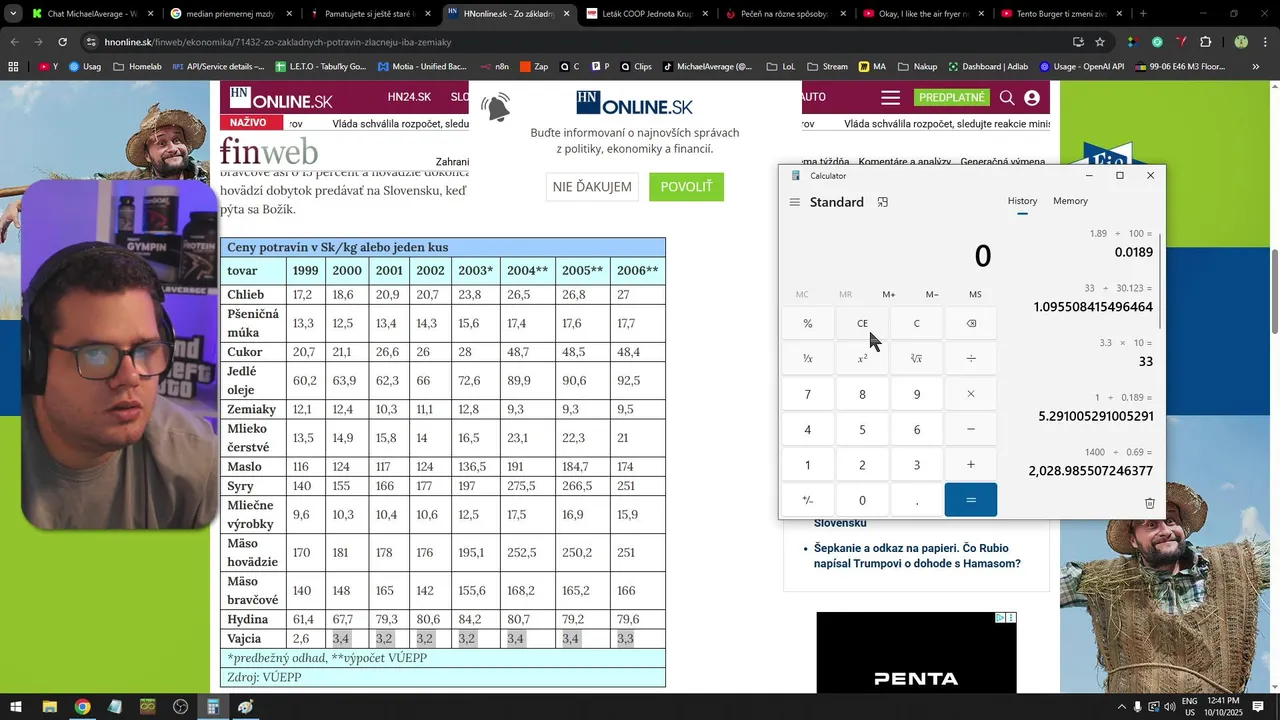Open the volume control in system tray
1280x720 pixels.
point(1170,707)
